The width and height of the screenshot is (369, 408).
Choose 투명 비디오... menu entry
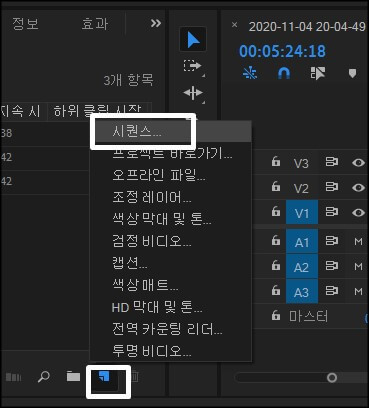click(171, 351)
